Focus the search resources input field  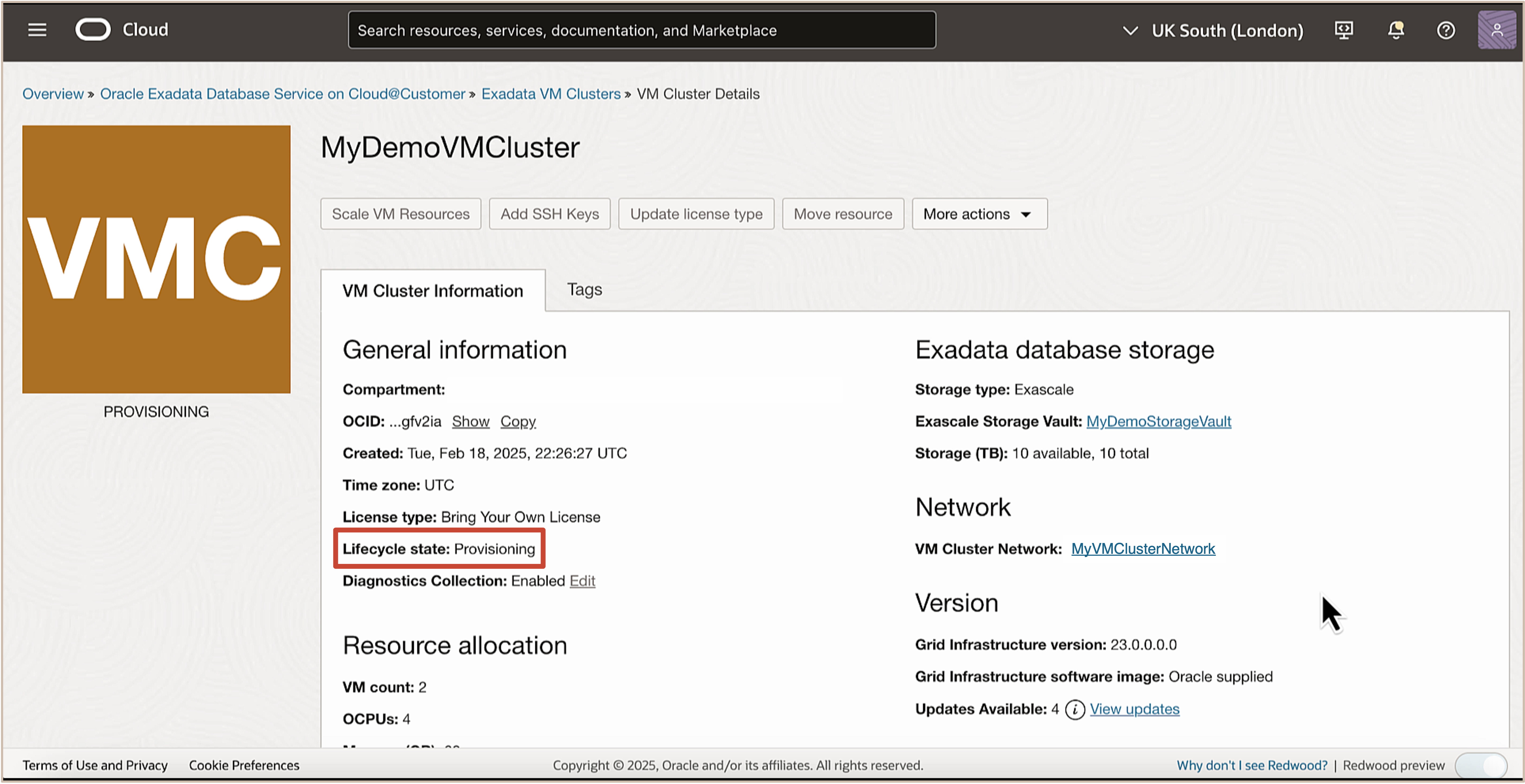click(642, 30)
